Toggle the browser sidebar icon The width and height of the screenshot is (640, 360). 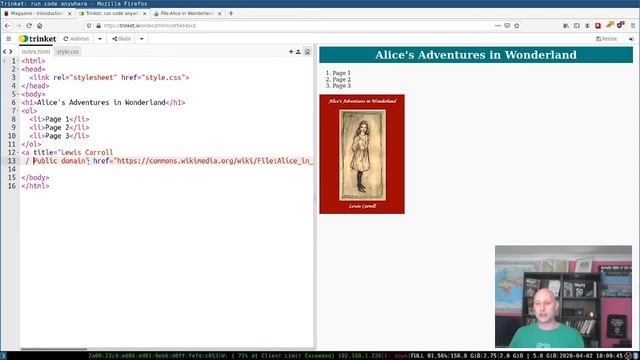click(577, 25)
